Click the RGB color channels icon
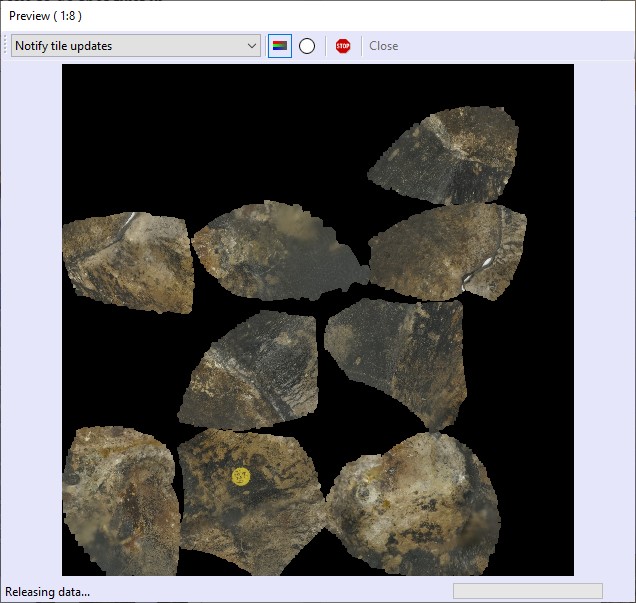This screenshot has width=636, height=603. 280,46
